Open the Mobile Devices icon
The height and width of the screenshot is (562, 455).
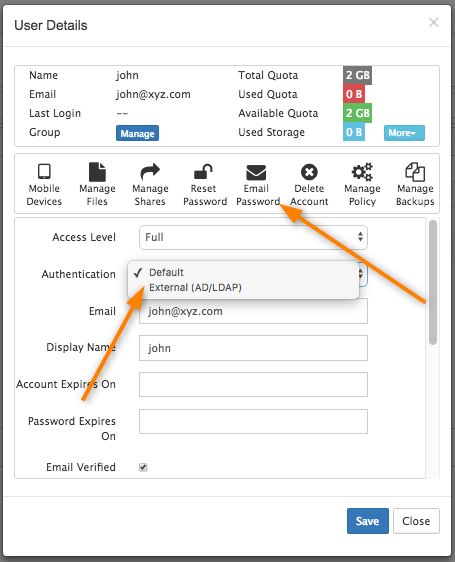click(44, 172)
